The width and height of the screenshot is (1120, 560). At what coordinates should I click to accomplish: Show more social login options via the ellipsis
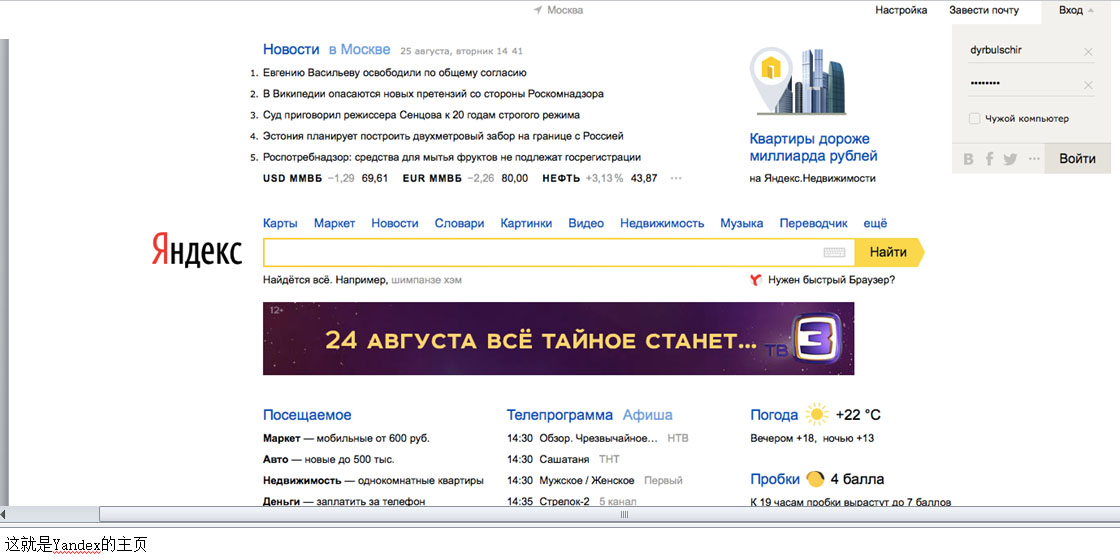click(1034, 159)
